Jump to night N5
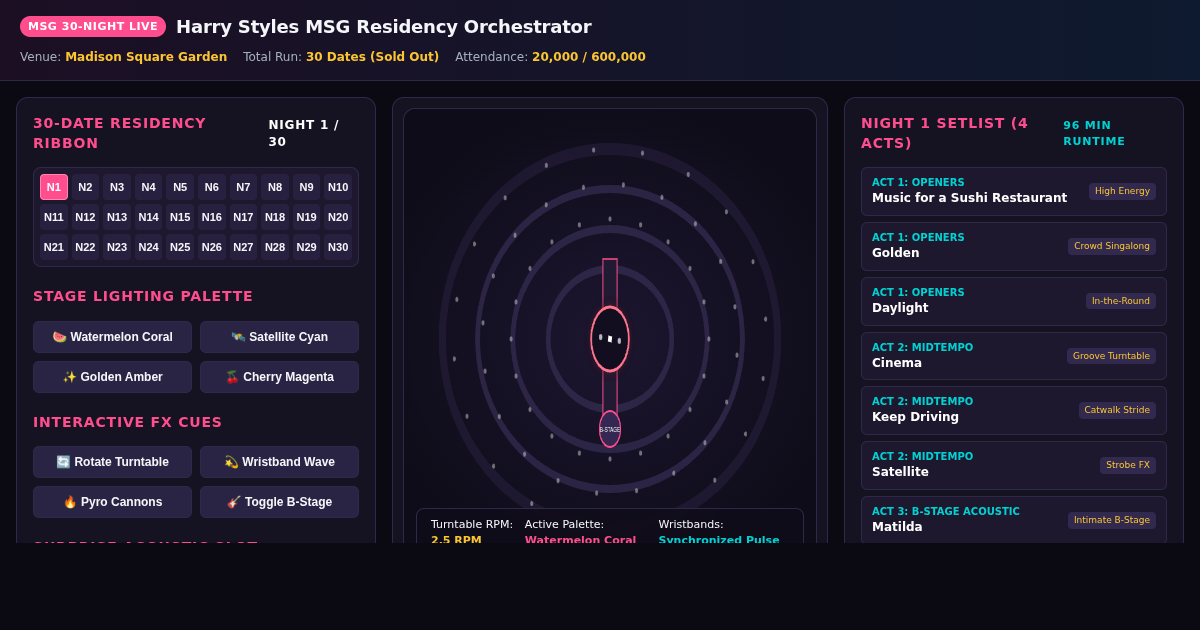 (180, 187)
